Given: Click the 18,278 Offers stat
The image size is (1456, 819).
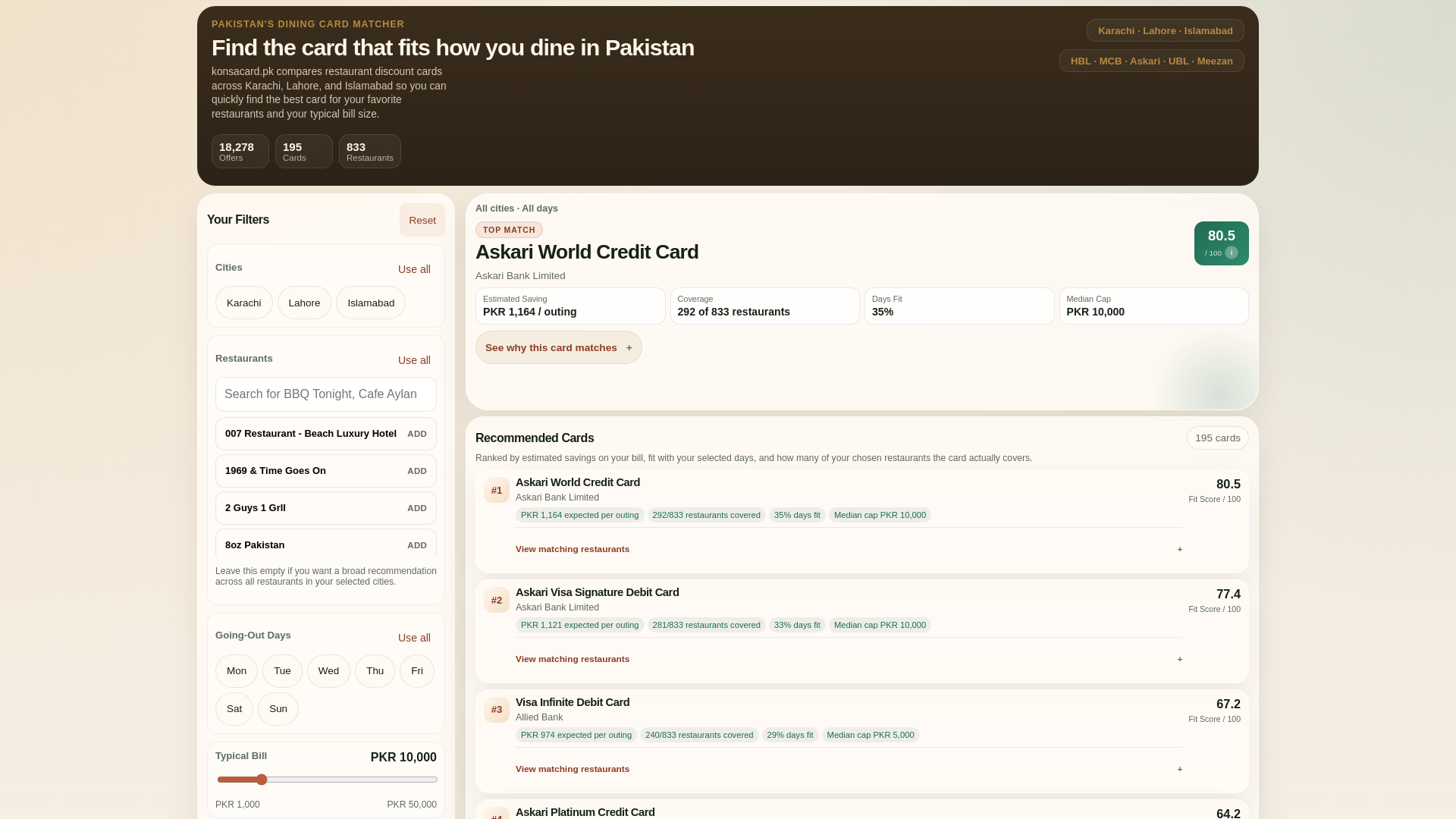Looking at the screenshot, I should (240, 151).
